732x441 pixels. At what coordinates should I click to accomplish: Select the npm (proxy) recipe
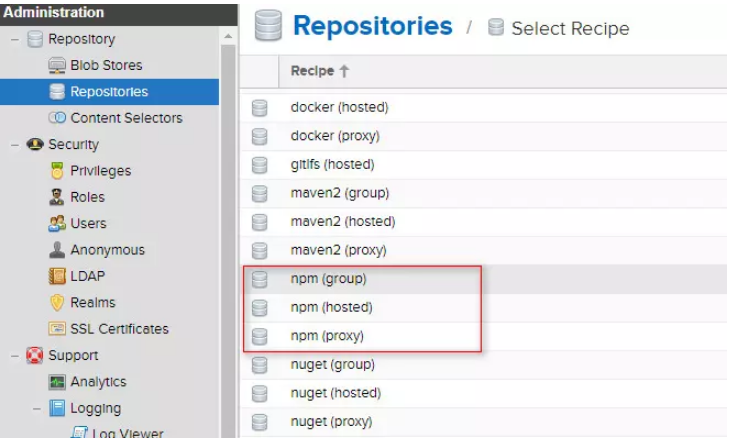327,336
